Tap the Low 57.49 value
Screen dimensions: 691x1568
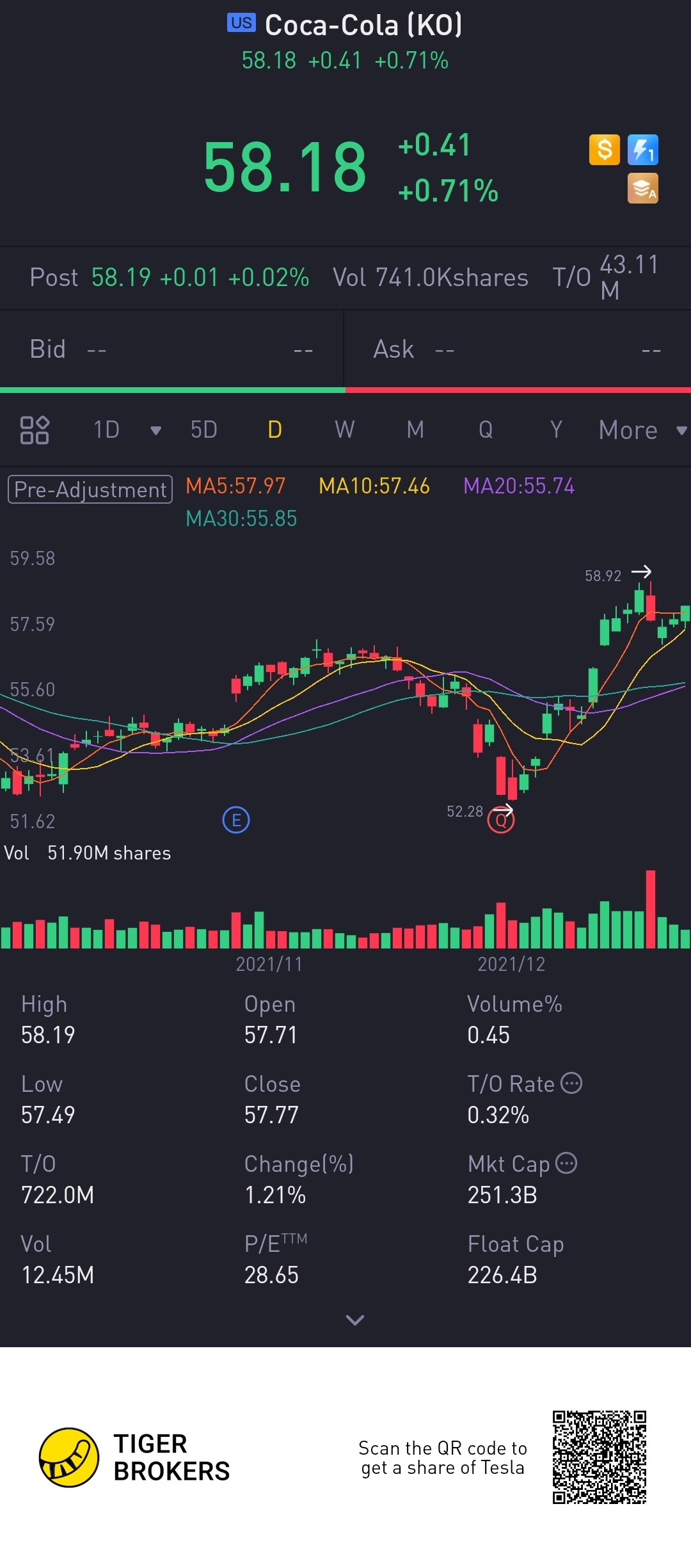click(x=48, y=1115)
